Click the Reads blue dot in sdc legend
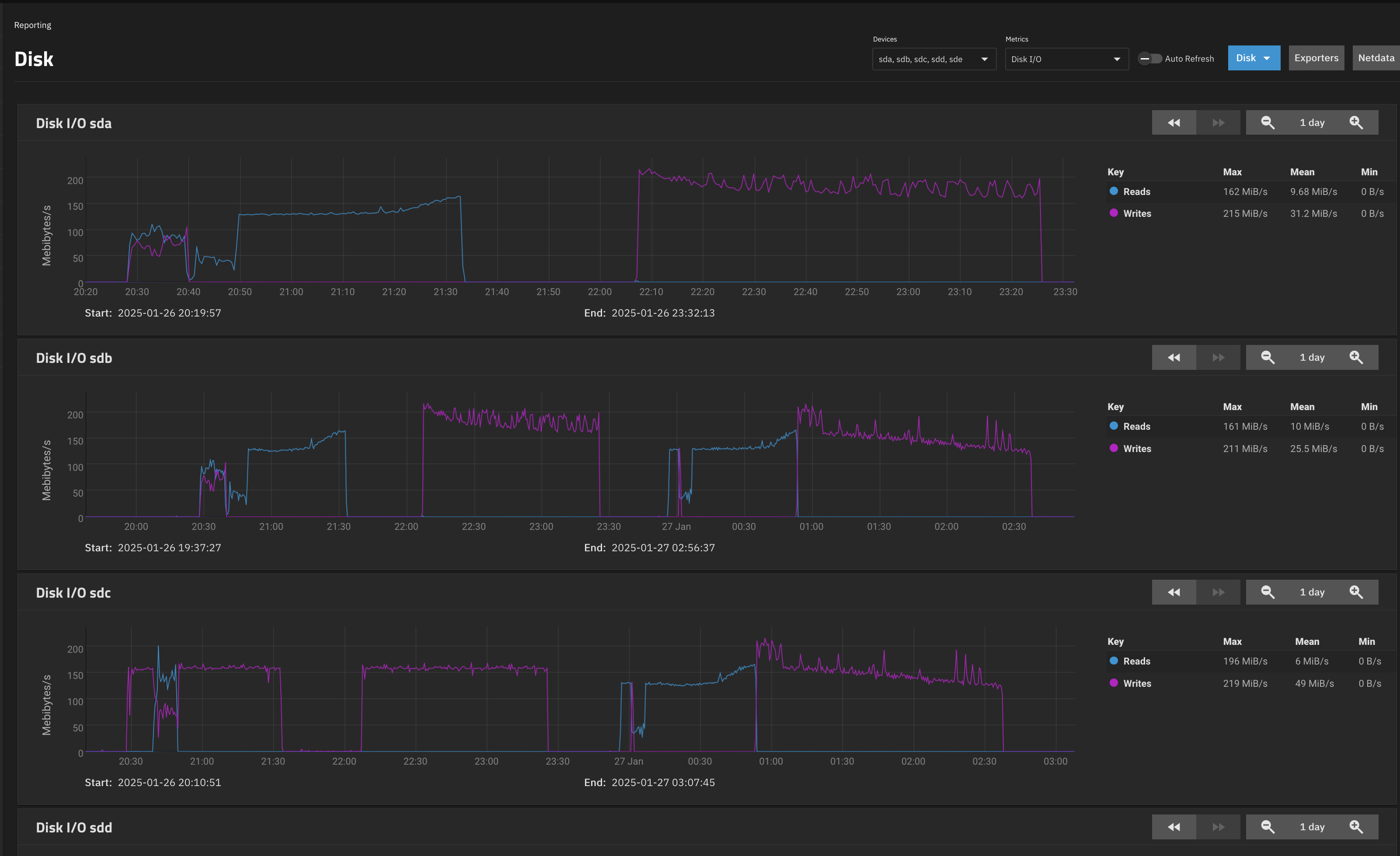 (1114, 660)
